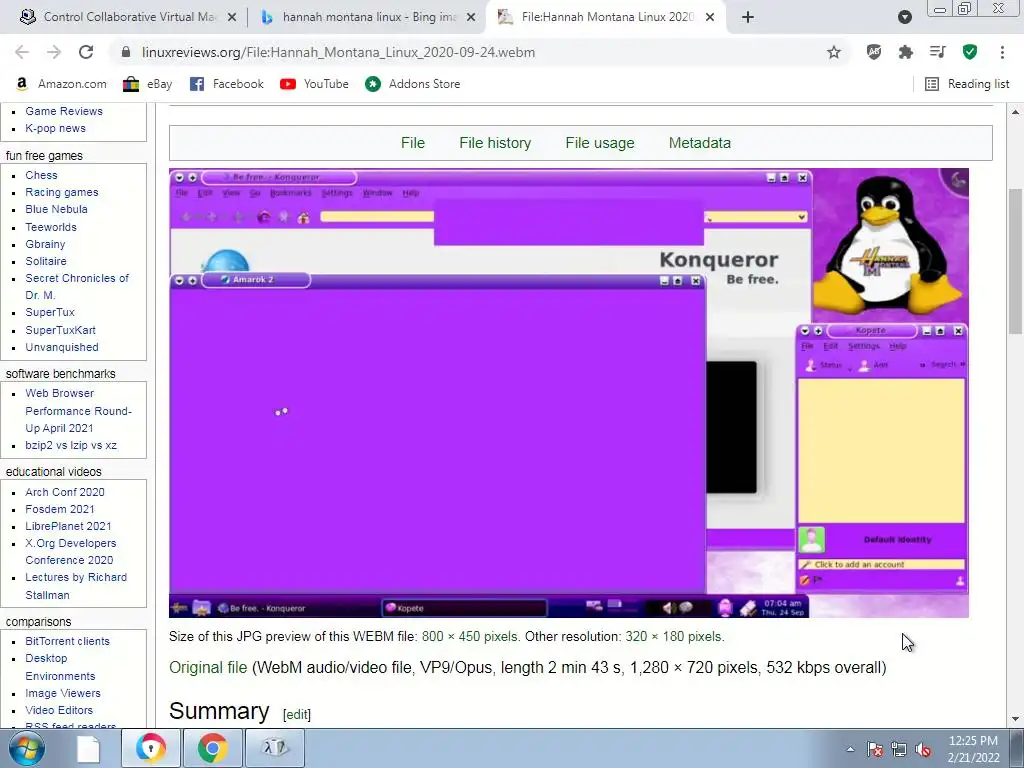Click the Hannah Montana Linux video preview
1024x768 pixels.
click(x=569, y=392)
